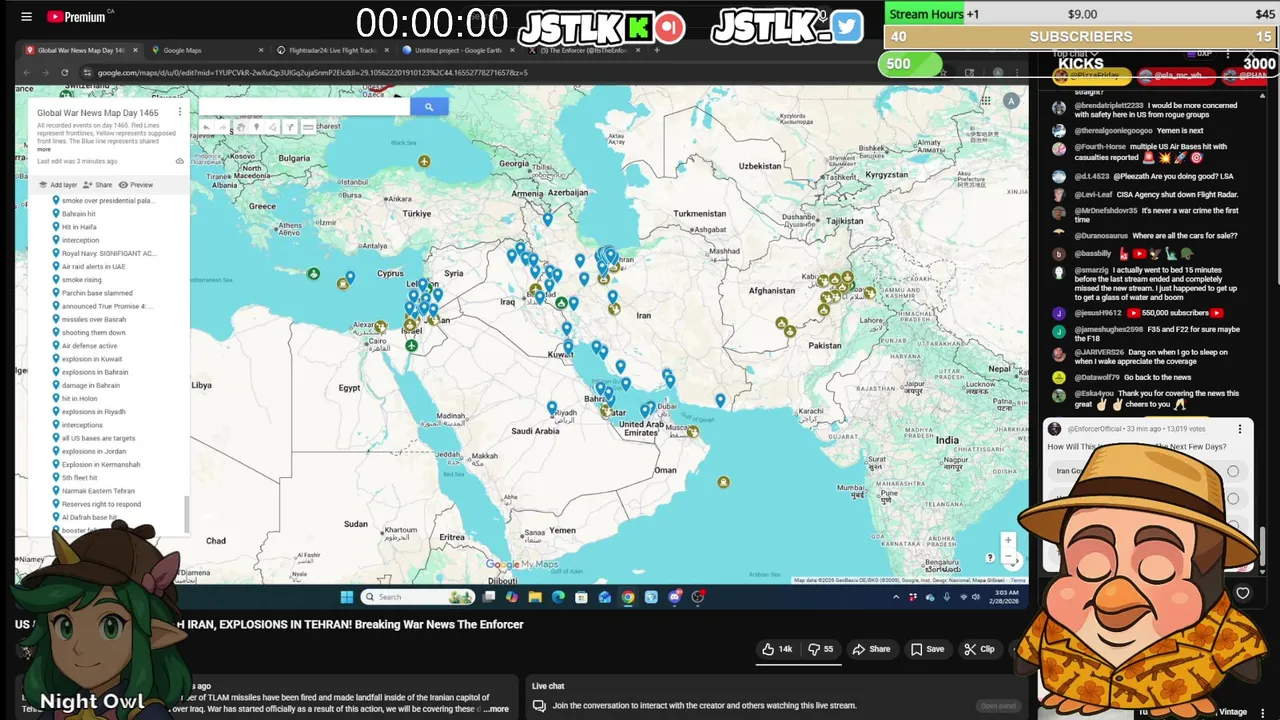Screen dimensions: 1280x720
Task: Select the draw line tool
Action: pos(273,127)
